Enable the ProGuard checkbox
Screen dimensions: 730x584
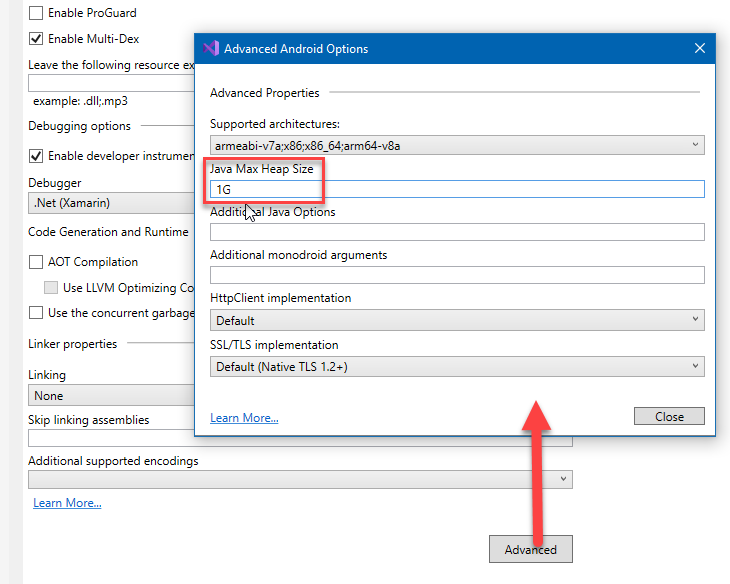[x=37, y=14]
